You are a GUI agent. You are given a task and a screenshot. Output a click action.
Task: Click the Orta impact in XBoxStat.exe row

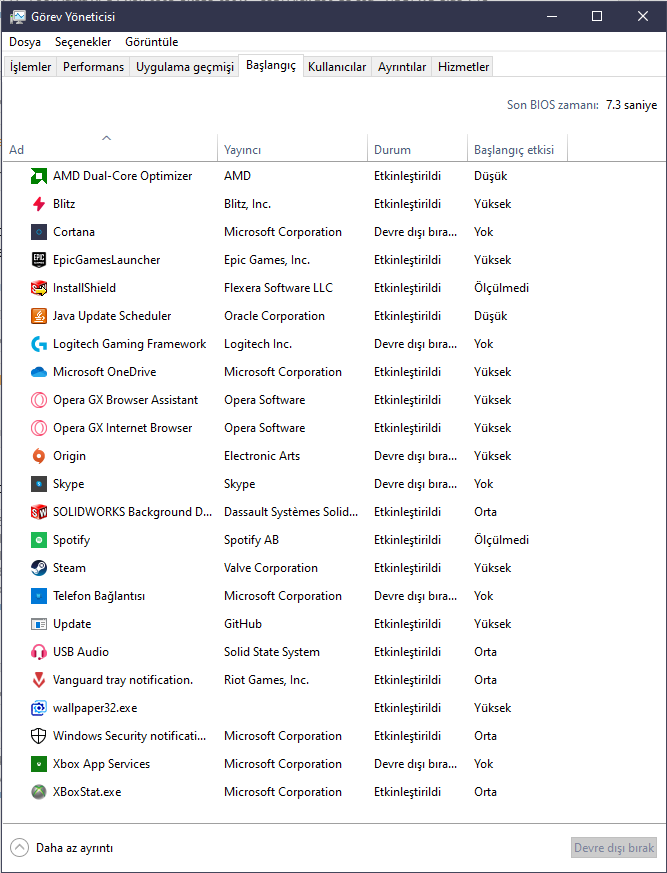click(x=485, y=792)
